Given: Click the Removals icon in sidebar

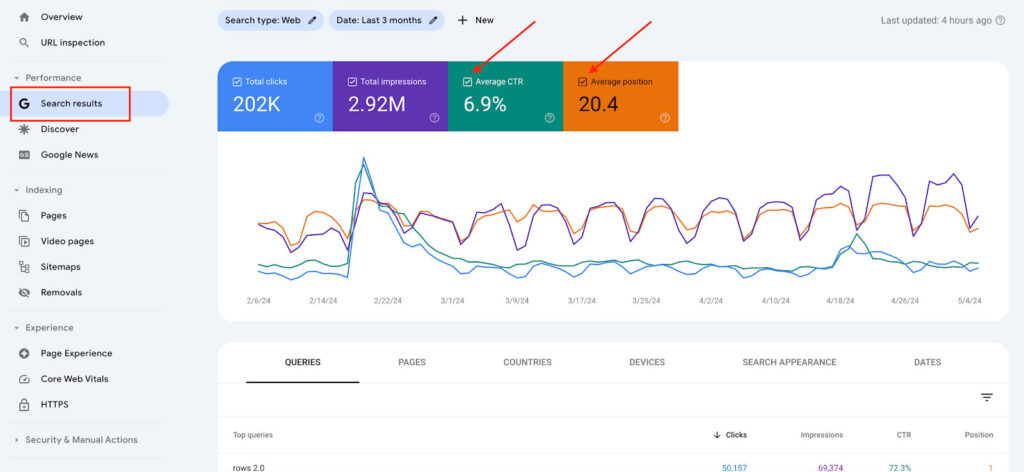Looking at the screenshot, I should (x=24, y=293).
